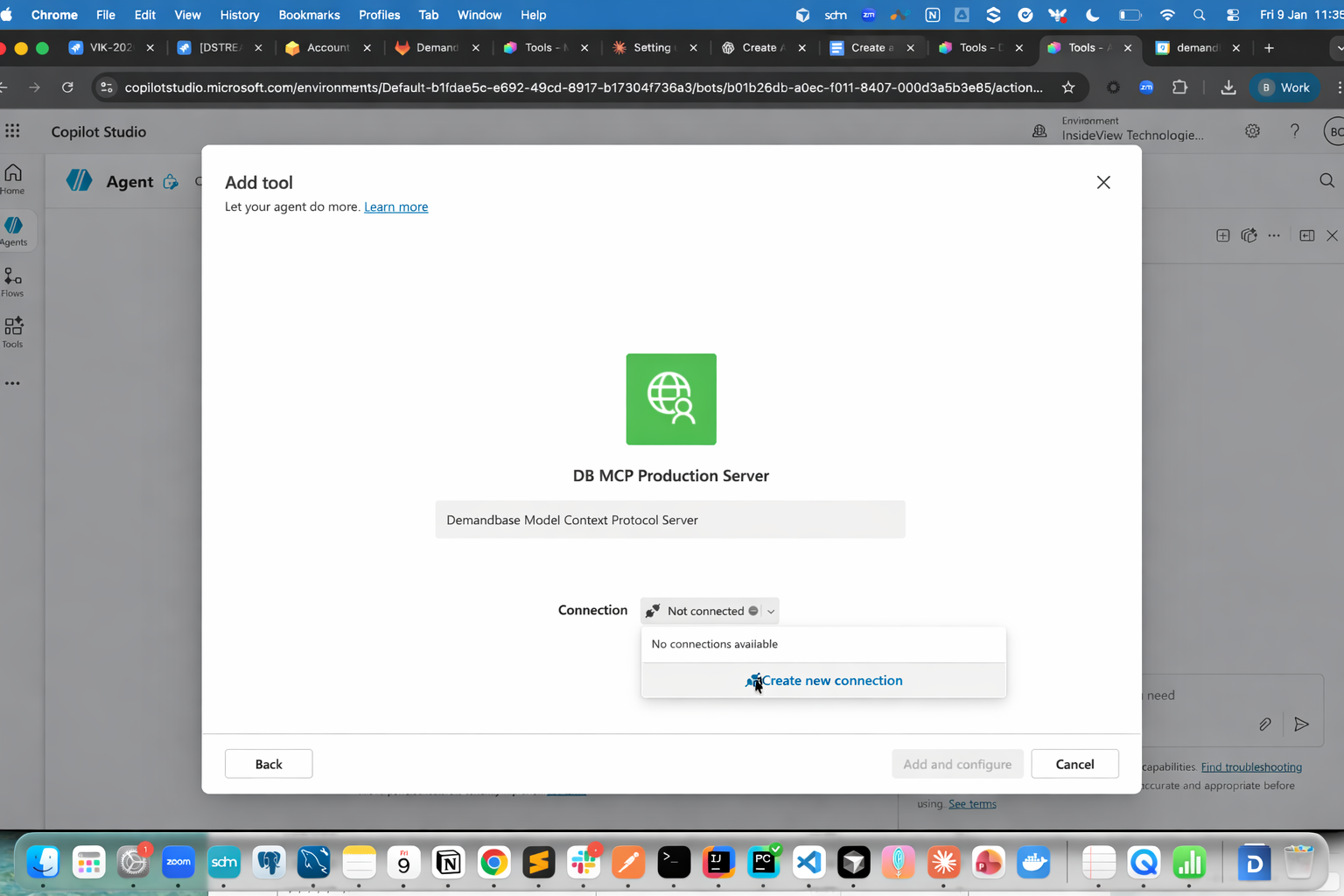Screen dimensions: 1344x896
Task: Open the Bookmarks menu in the menu bar
Action: [x=309, y=15]
